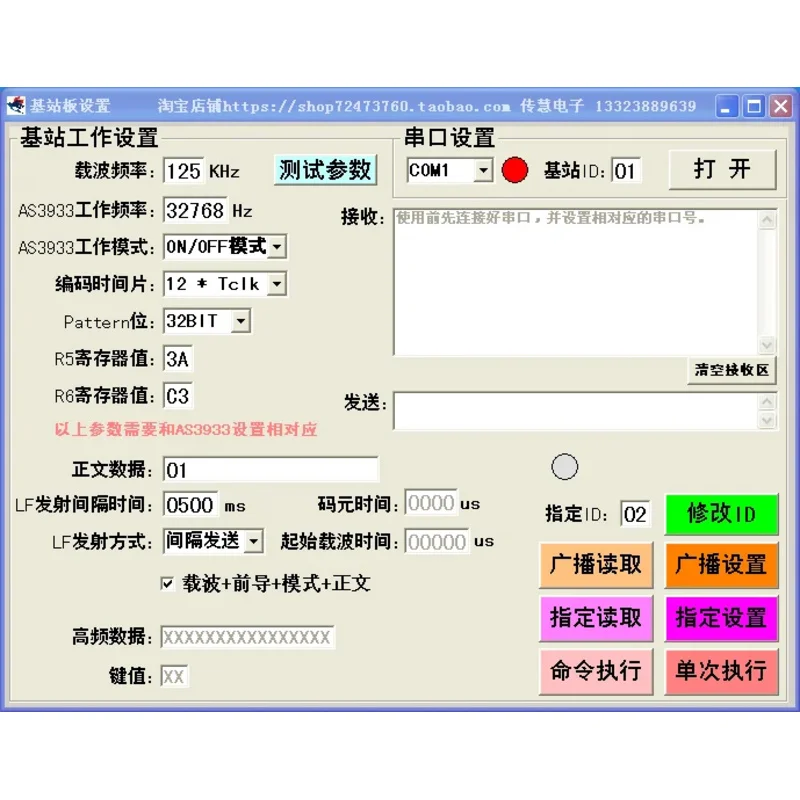Click the green 修改ID button
800x800 pixels.
coord(721,514)
